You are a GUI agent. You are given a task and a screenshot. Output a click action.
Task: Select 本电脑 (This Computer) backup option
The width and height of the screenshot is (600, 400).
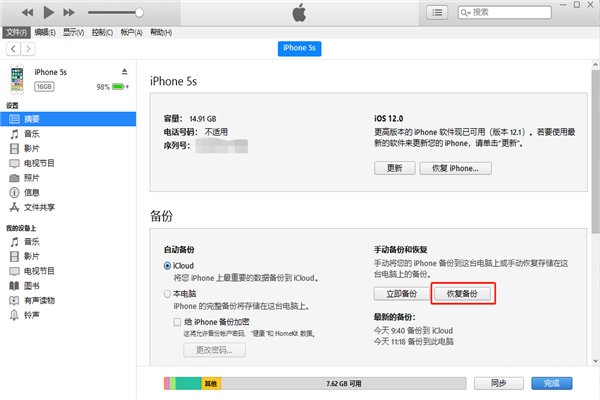click(167, 294)
